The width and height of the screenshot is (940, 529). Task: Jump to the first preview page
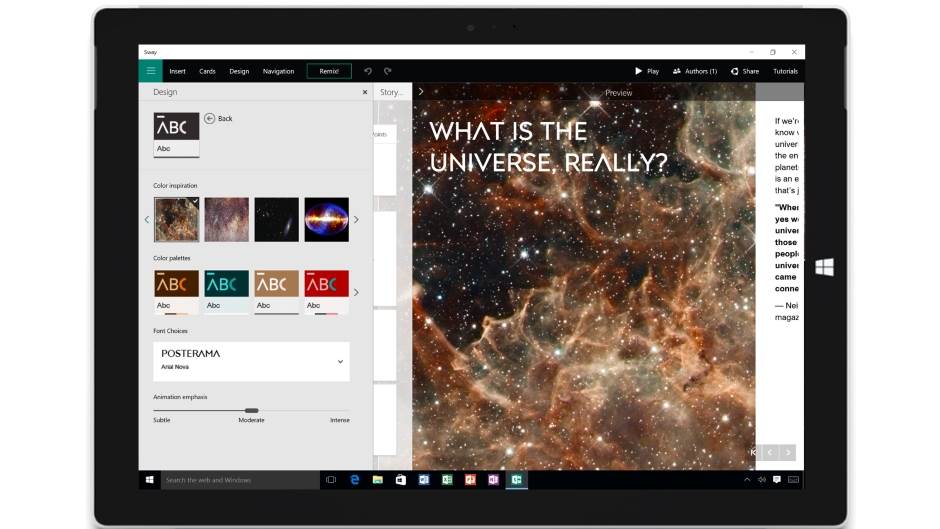point(753,452)
